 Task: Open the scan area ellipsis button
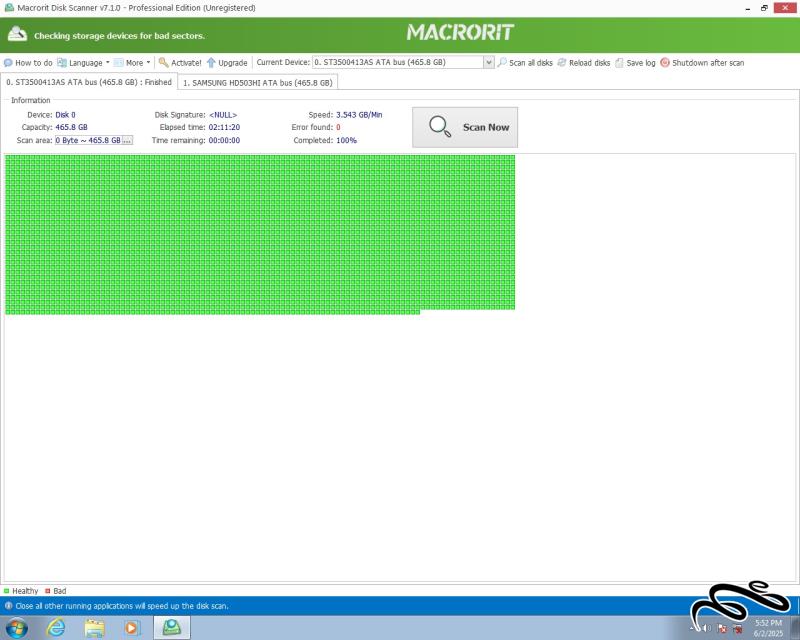click(x=128, y=140)
